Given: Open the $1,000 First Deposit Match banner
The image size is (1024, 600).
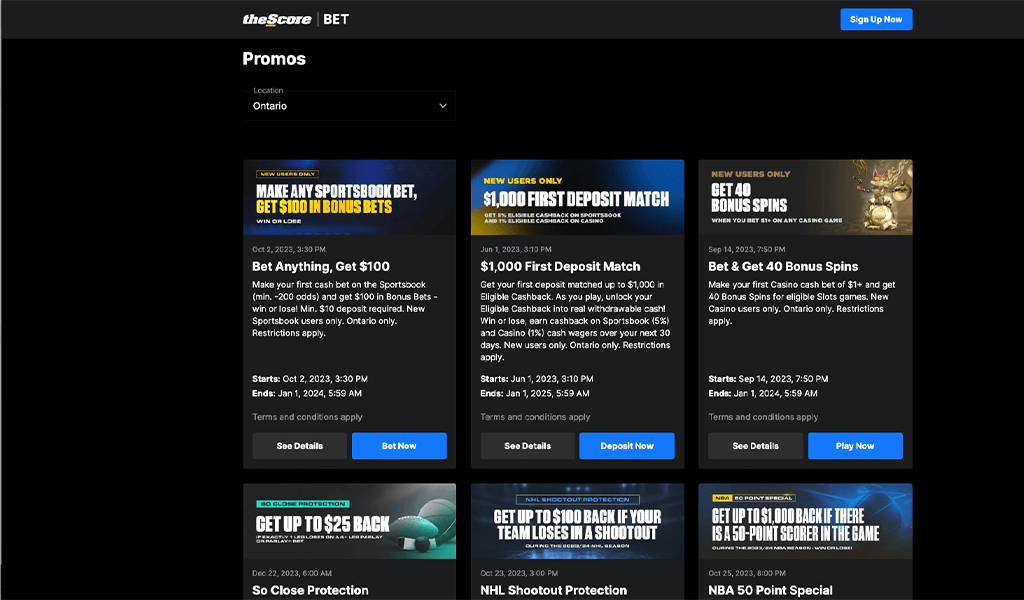Looking at the screenshot, I should click(x=577, y=197).
